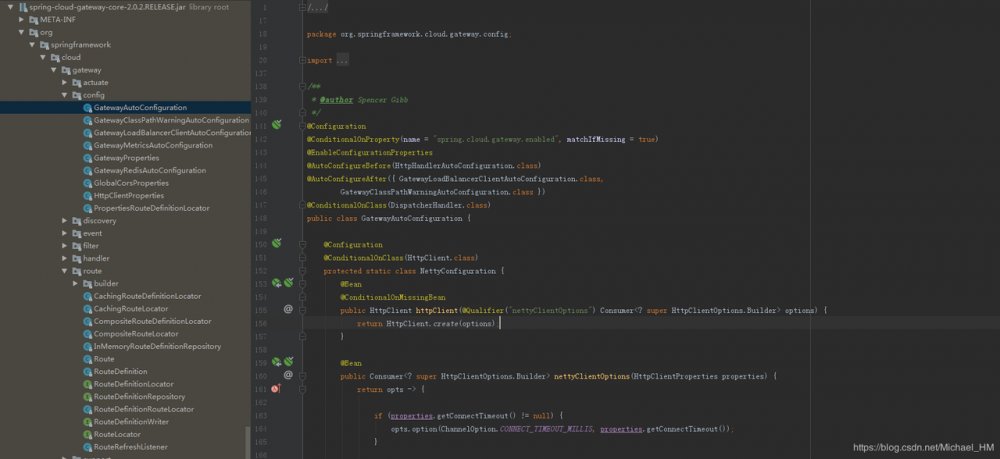Click the jar library root icon

coord(23,7)
